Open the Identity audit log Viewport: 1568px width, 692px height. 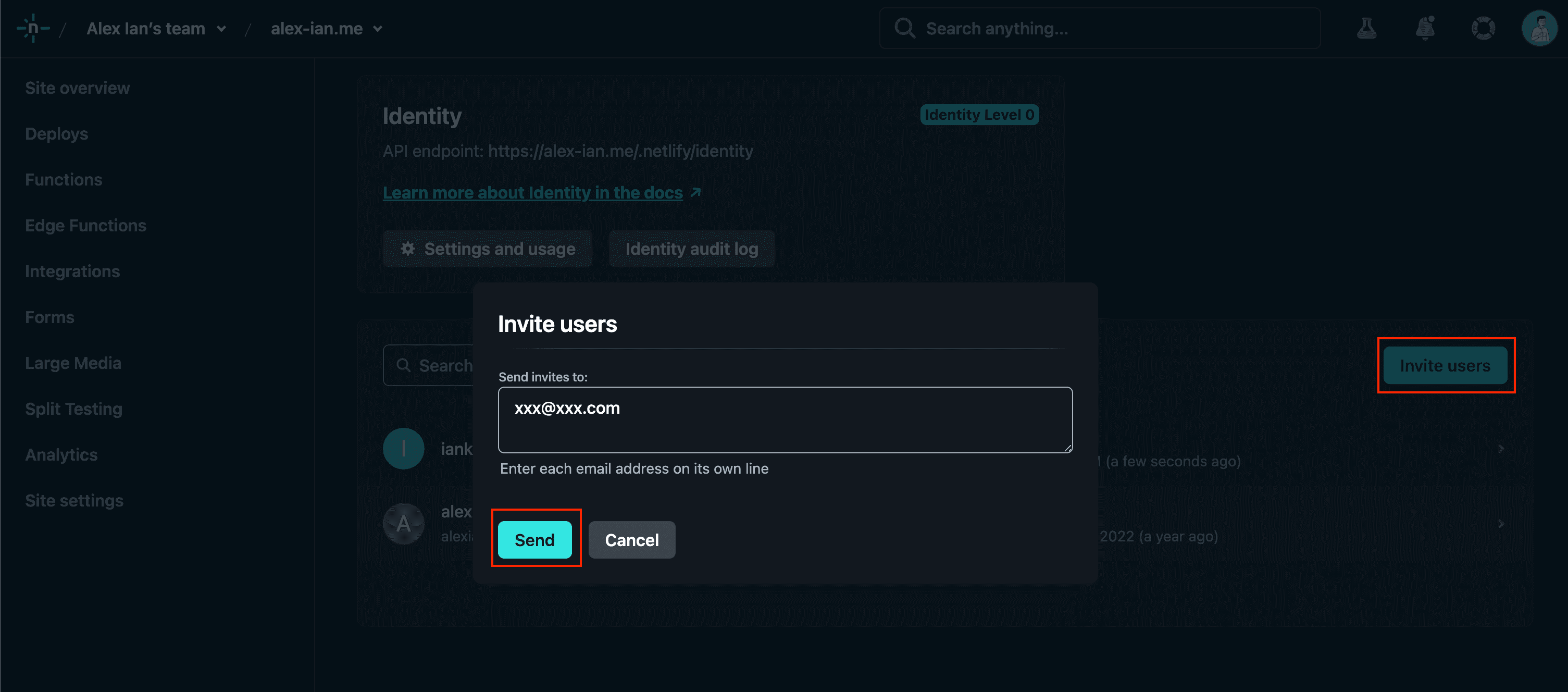[x=691, y=249]
